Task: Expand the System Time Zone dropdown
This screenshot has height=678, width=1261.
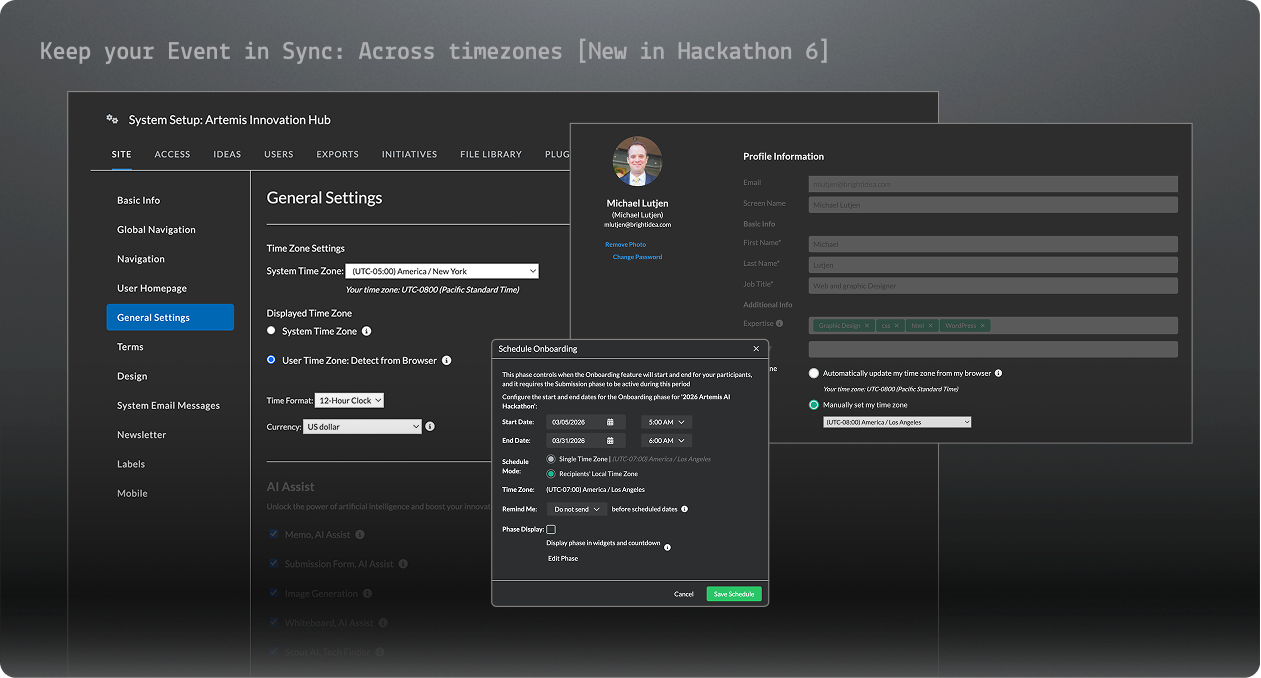Action: [x=443, y=271]
